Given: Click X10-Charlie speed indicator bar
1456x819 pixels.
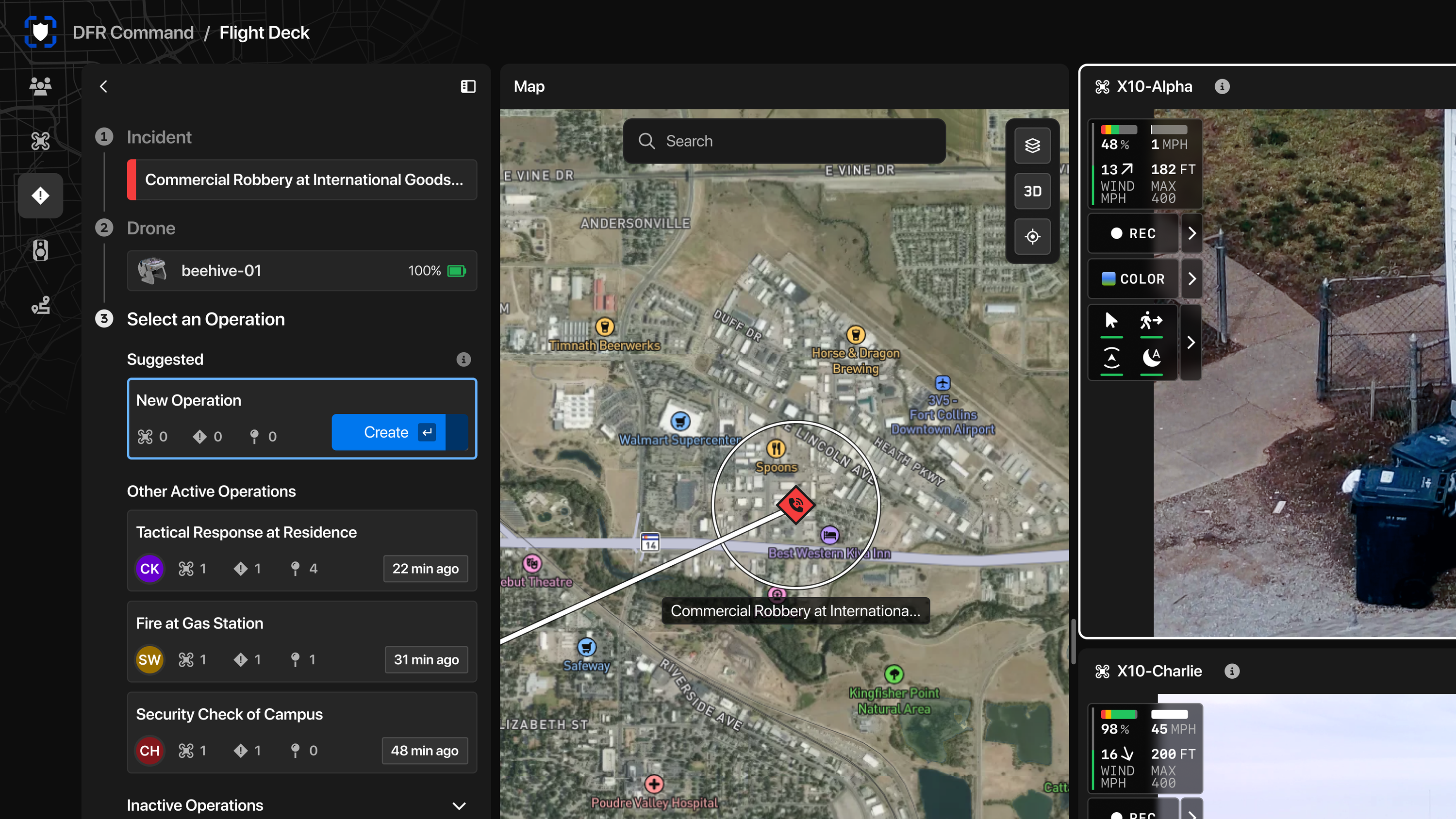Looking at the screenshot, I should pyautogui.click(x=1169, y=714).
